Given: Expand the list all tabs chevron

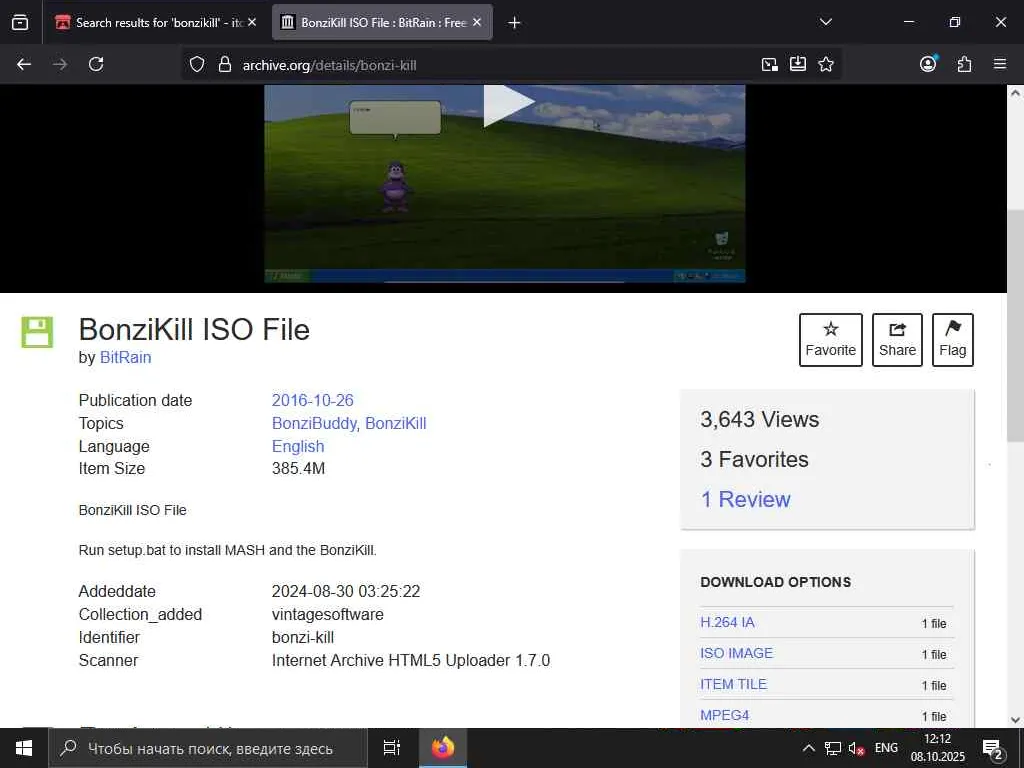Looking at the screenshot, I should point(825,22).
